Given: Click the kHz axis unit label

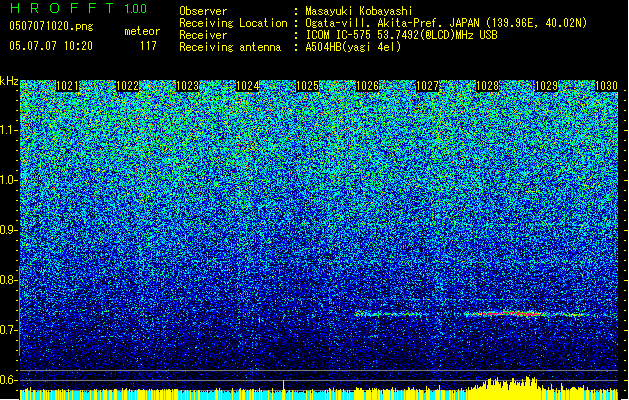Looking at the screenshot, I should [9, 81].
